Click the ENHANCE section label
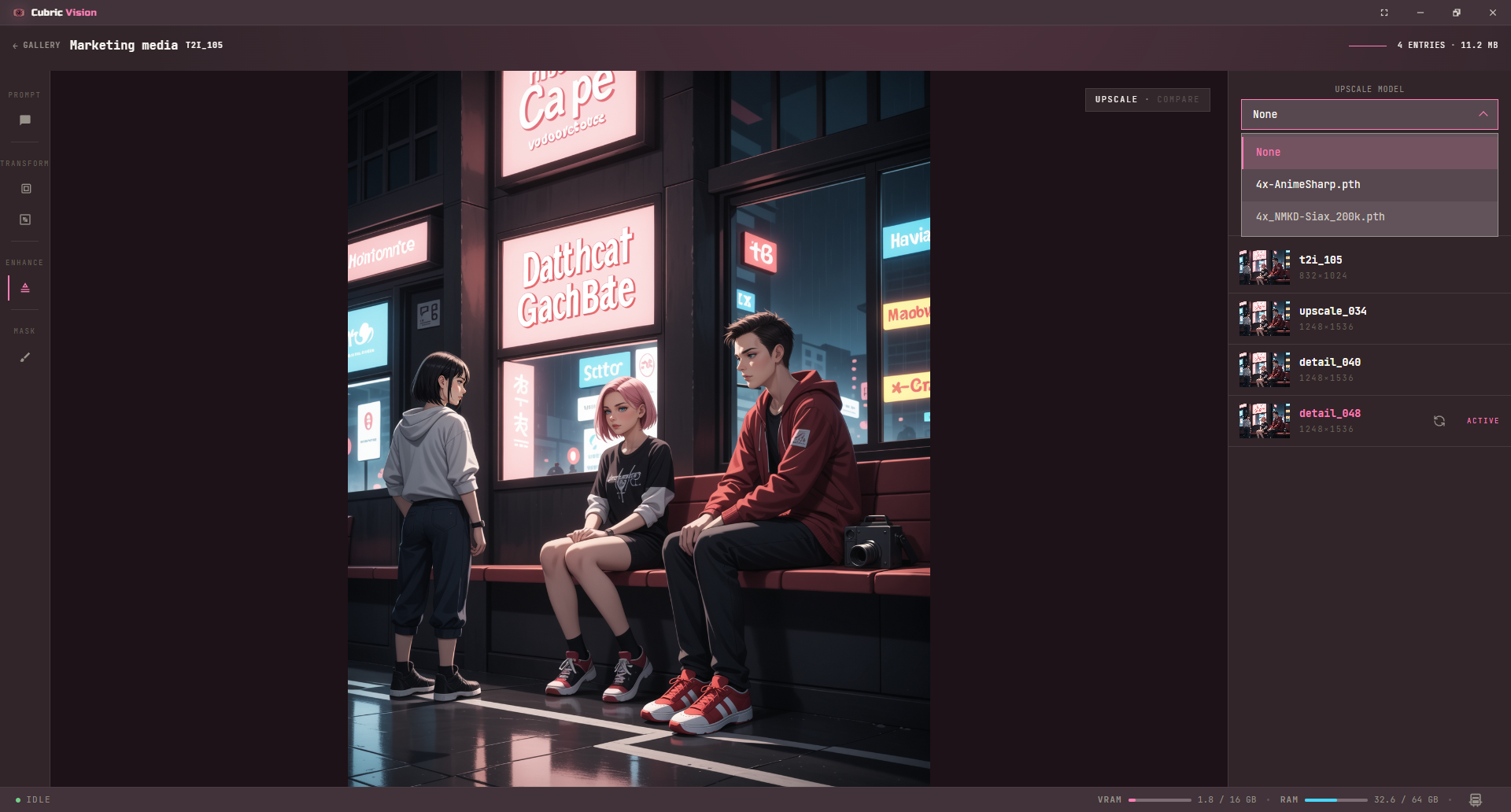The height and width of the screenshot is (812, 1511). (24, 263)
